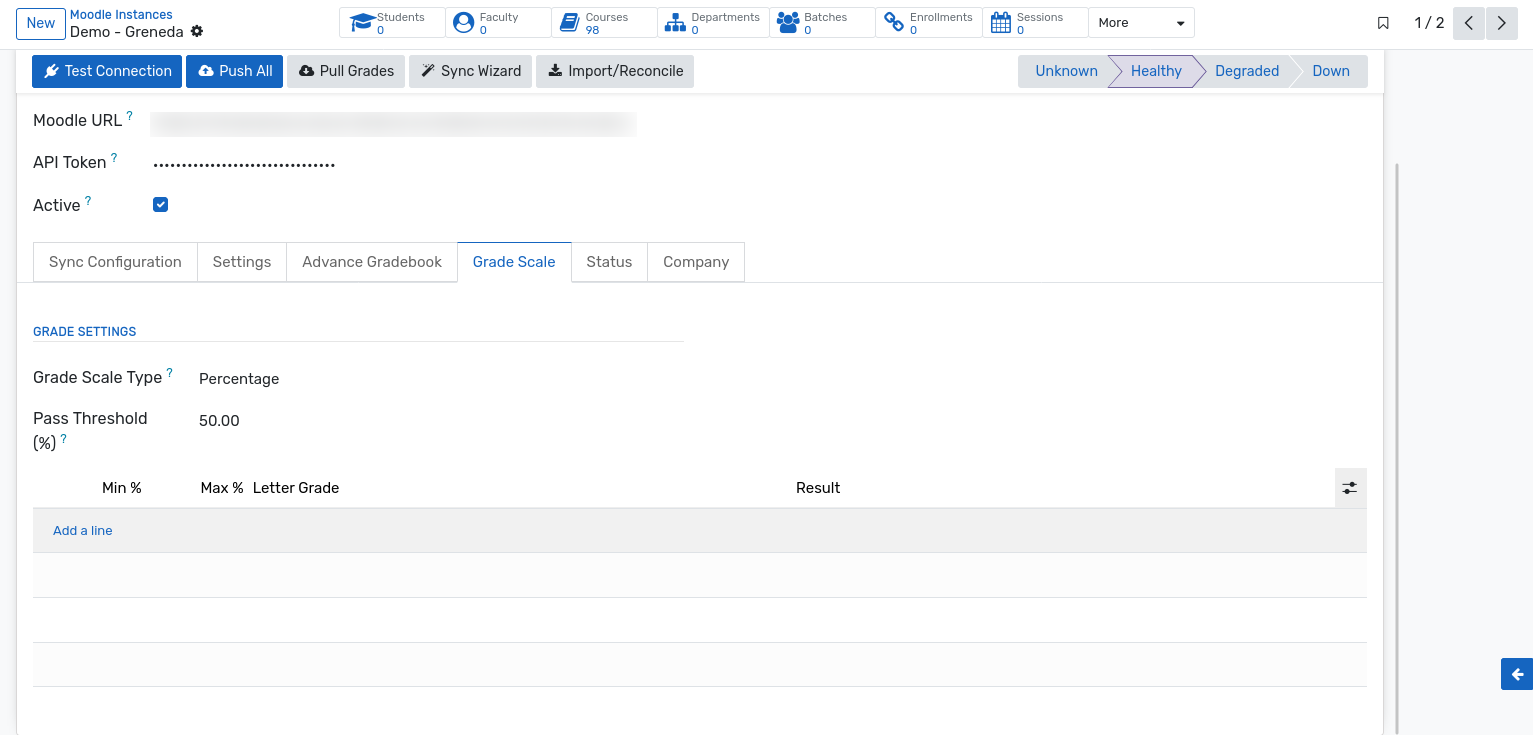Open the Students stat button
Image resolution: width=1533 pixels, height=735 pixels.
[x=392, y=23]
